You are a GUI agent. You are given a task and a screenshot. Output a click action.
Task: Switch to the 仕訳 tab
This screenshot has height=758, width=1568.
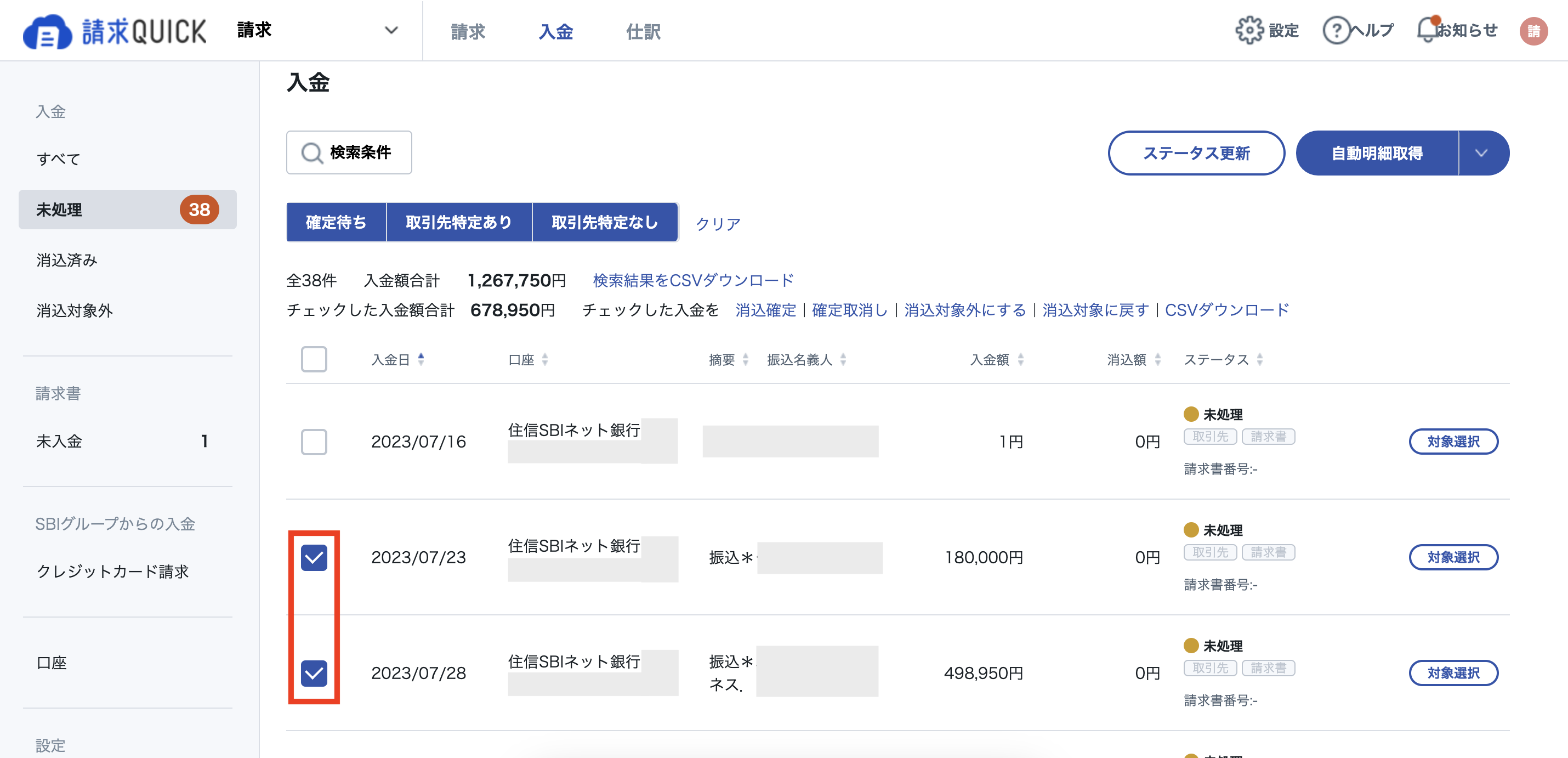[644, 32]
